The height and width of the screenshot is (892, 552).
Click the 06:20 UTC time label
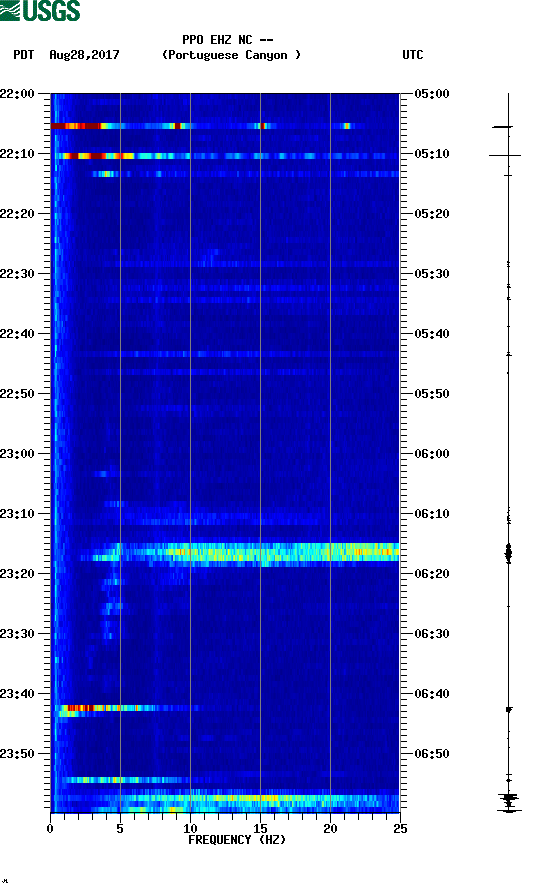(x=432, y=574)
